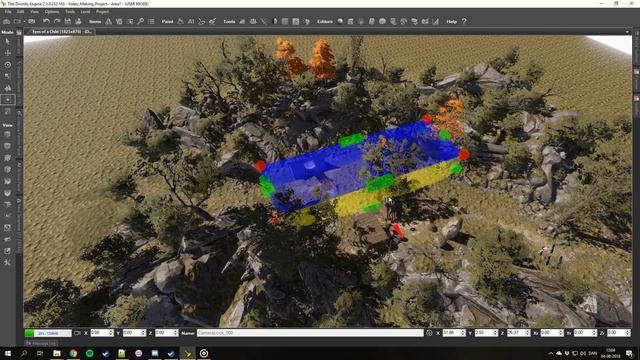Open the Level menu
The image size is (640, 360).
(85, 11)
